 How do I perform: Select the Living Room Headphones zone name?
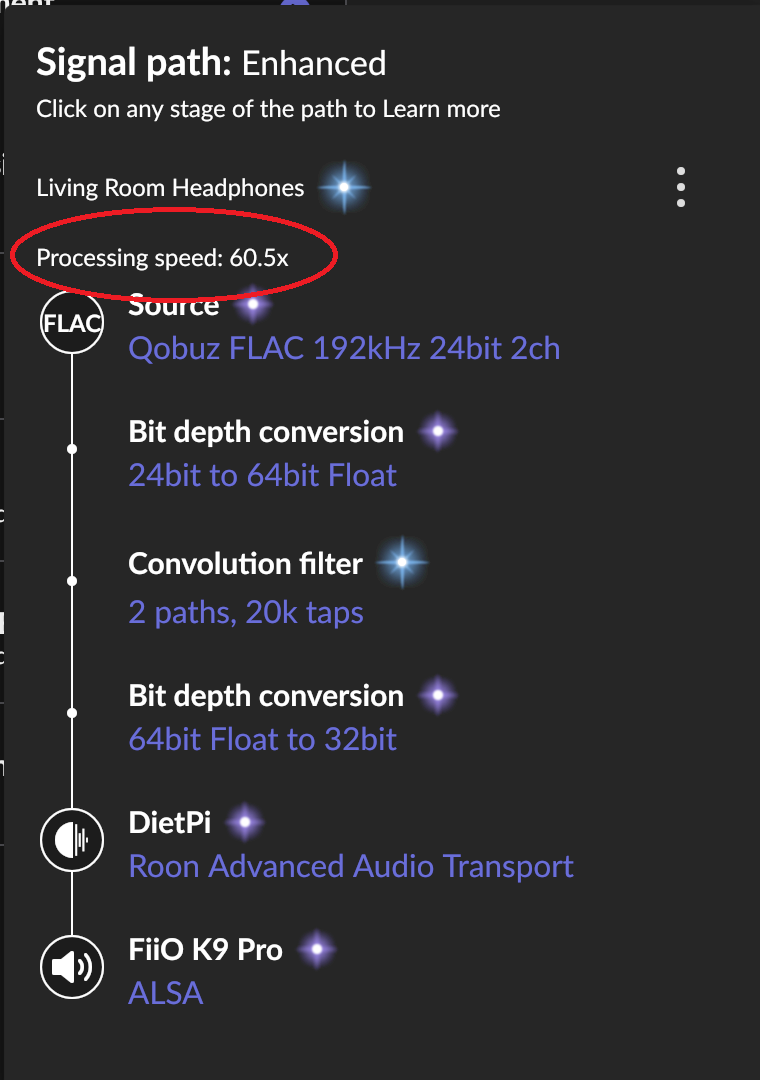tap(170, 187)
